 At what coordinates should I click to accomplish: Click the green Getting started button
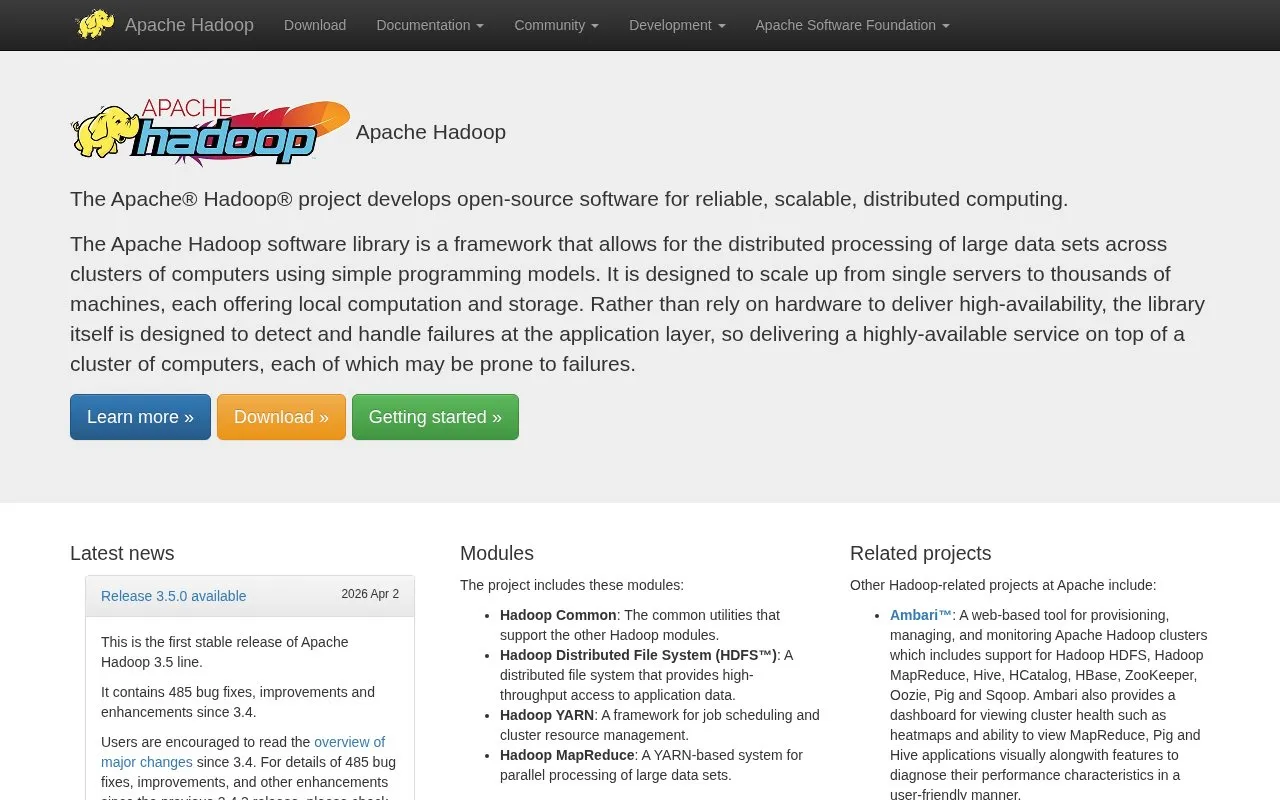435,417
